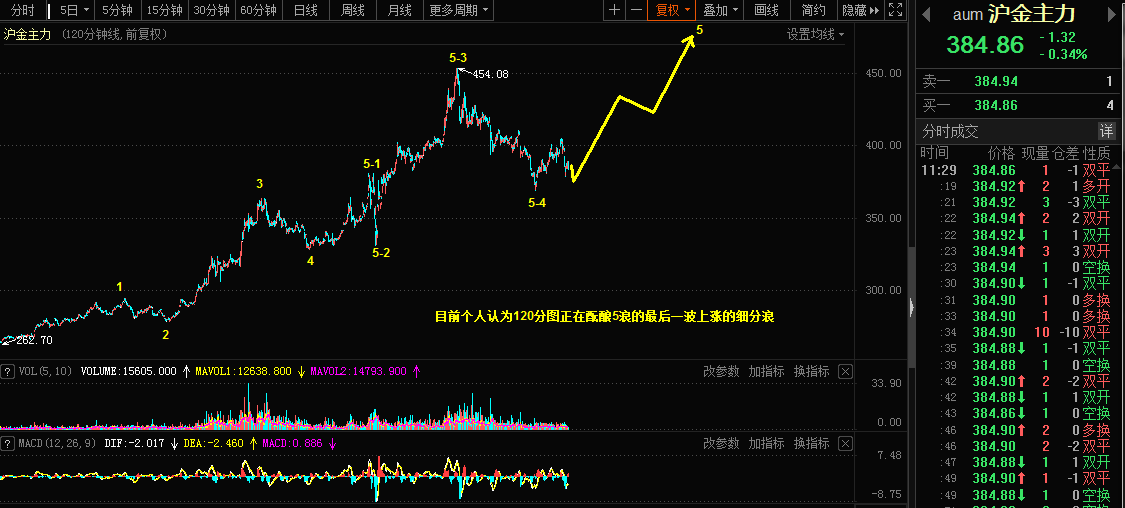This screenshot has width=1125, height=508.
Task: Switch to the 60分钟 chart period
Action: point(258,10)
